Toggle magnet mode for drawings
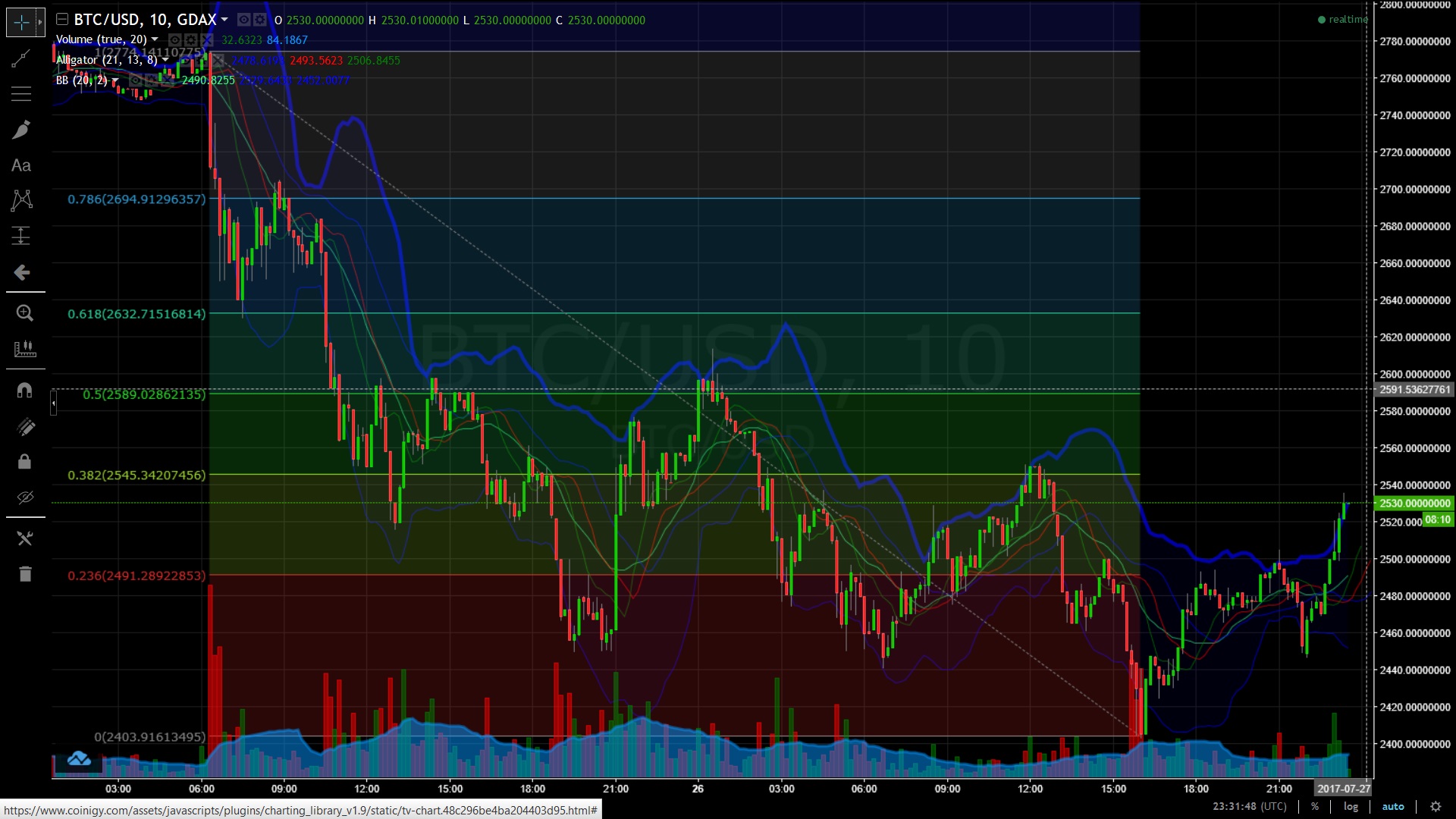 [24, 391]
